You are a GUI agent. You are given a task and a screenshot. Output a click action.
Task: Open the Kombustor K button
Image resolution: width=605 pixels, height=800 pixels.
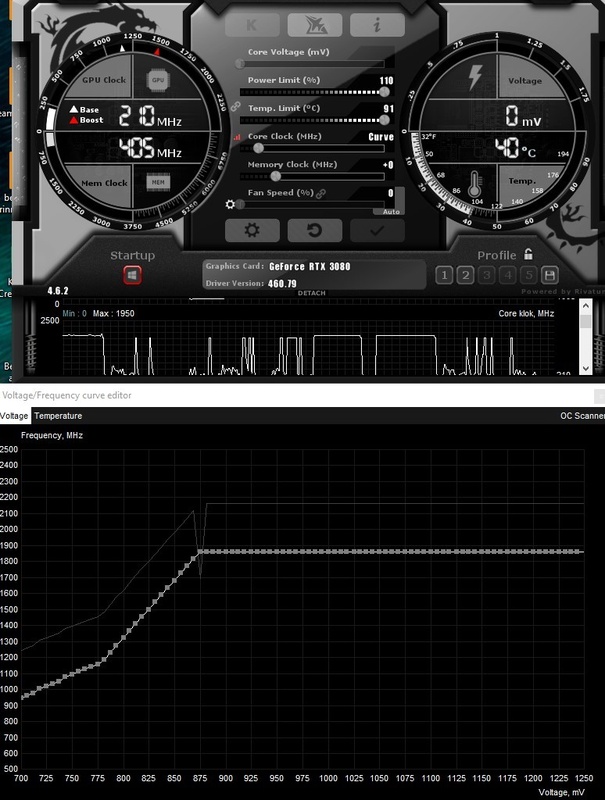click(x=252, y=24)
